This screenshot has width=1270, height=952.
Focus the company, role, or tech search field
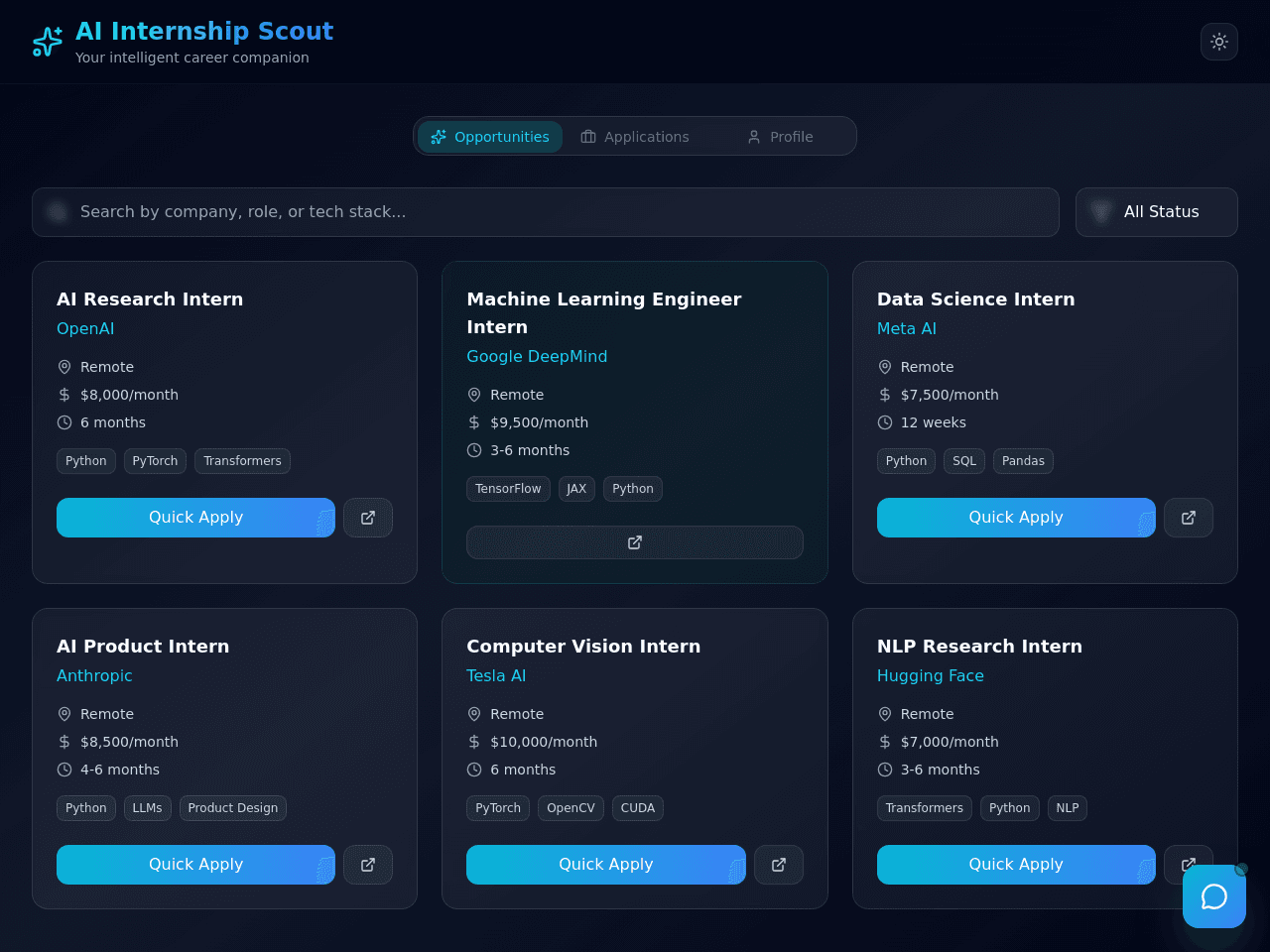click(546, 212)
